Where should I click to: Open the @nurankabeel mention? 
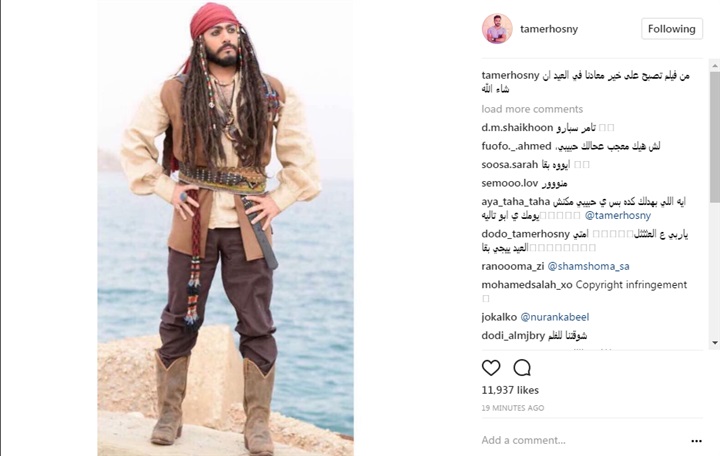pyautogui.click(x=554, y=317)
